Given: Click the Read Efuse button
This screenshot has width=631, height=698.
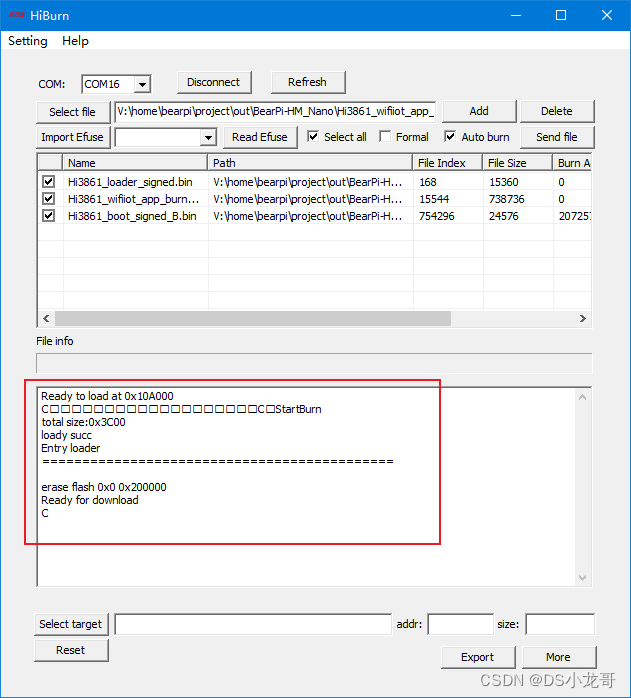Looking at the screenshot, I should click(260, 137).
